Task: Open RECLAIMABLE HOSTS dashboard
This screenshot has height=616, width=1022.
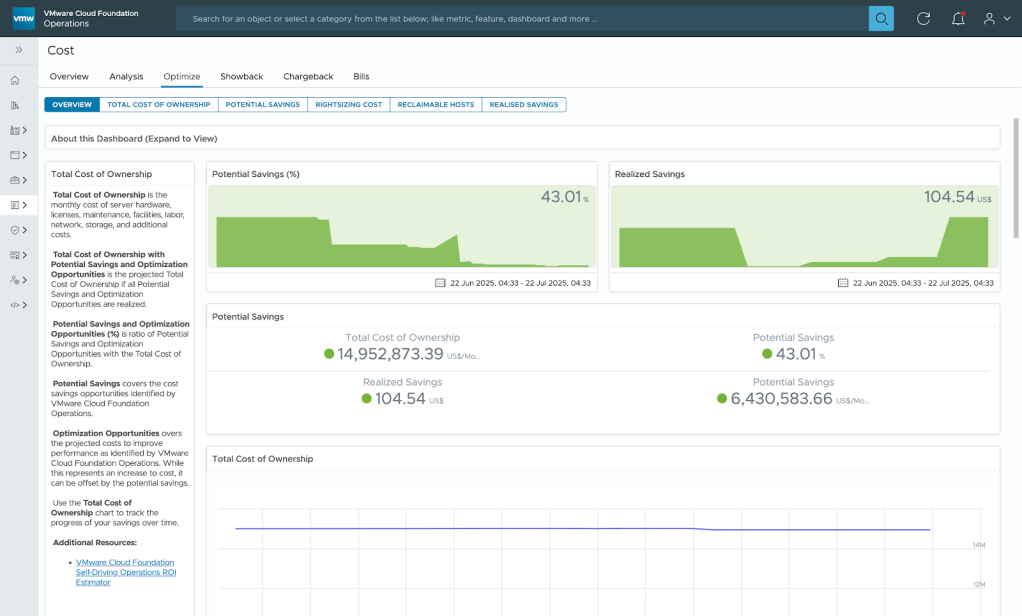Action: point(436,104)
